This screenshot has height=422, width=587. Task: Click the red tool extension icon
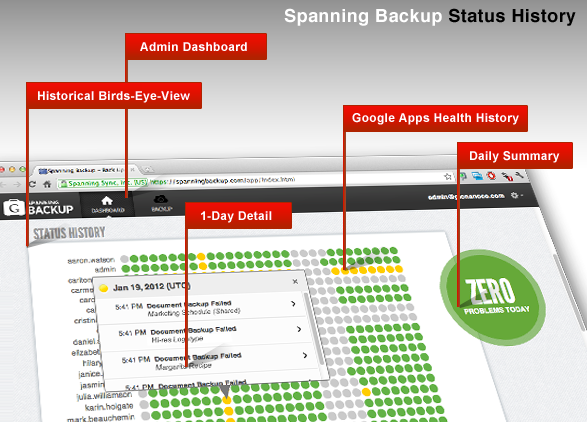click(x=507, y=176)
